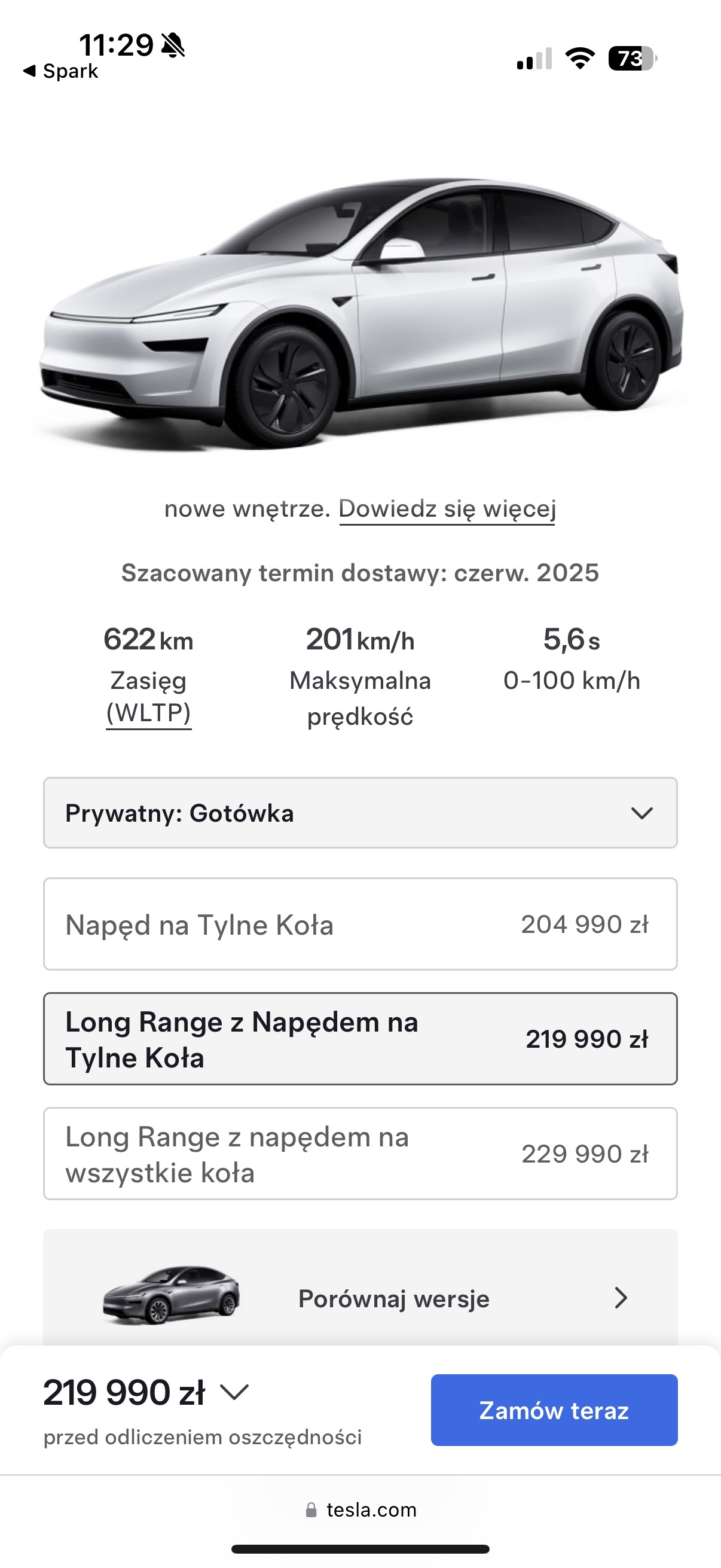721x1568 pixels.
Task: Tap chevron in the payment type selector
Action: click(x=642, y=813)
